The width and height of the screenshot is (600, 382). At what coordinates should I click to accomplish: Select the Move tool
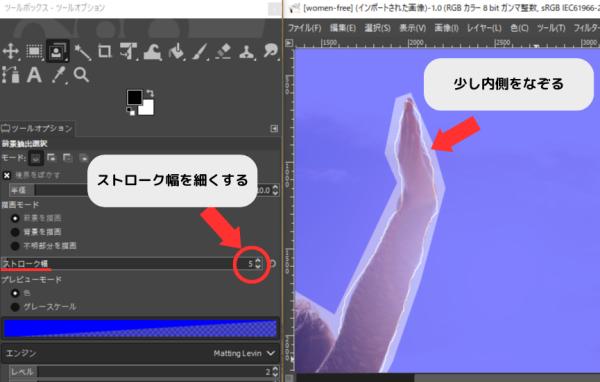[10, 51]
